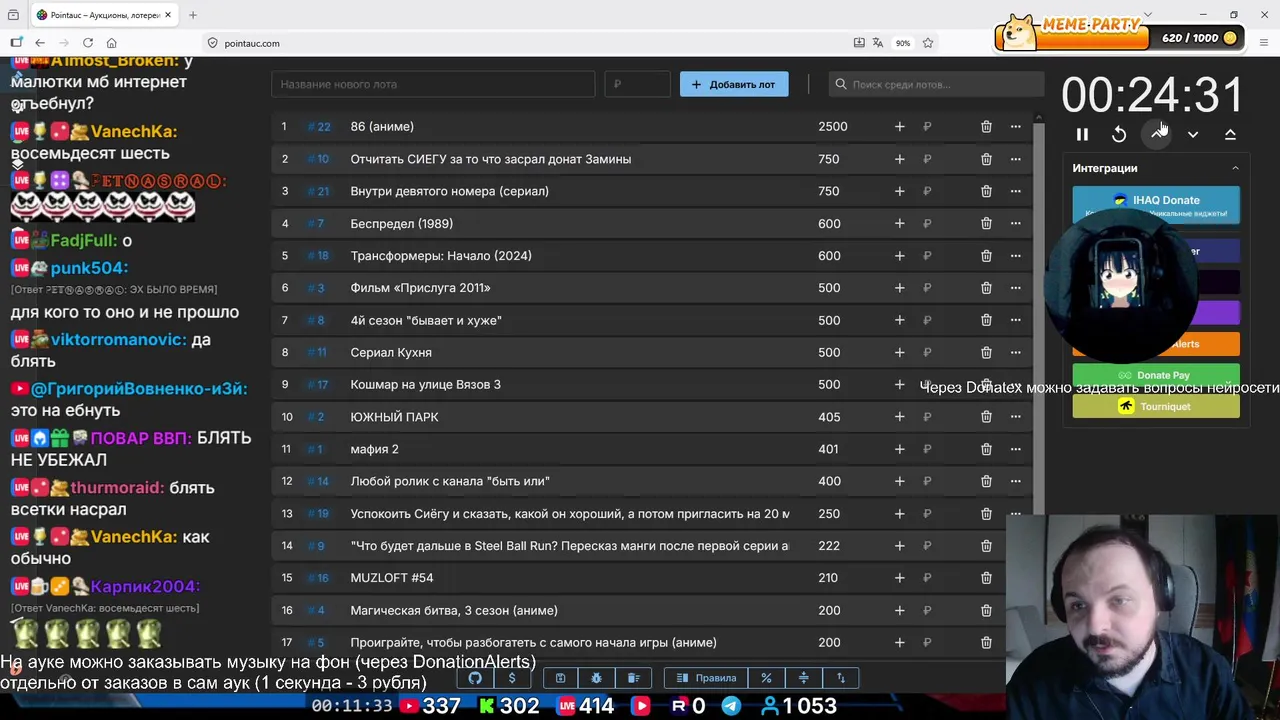Open browser home page
The width and height of the screenshot is (1280, 720).
point(112,43)
